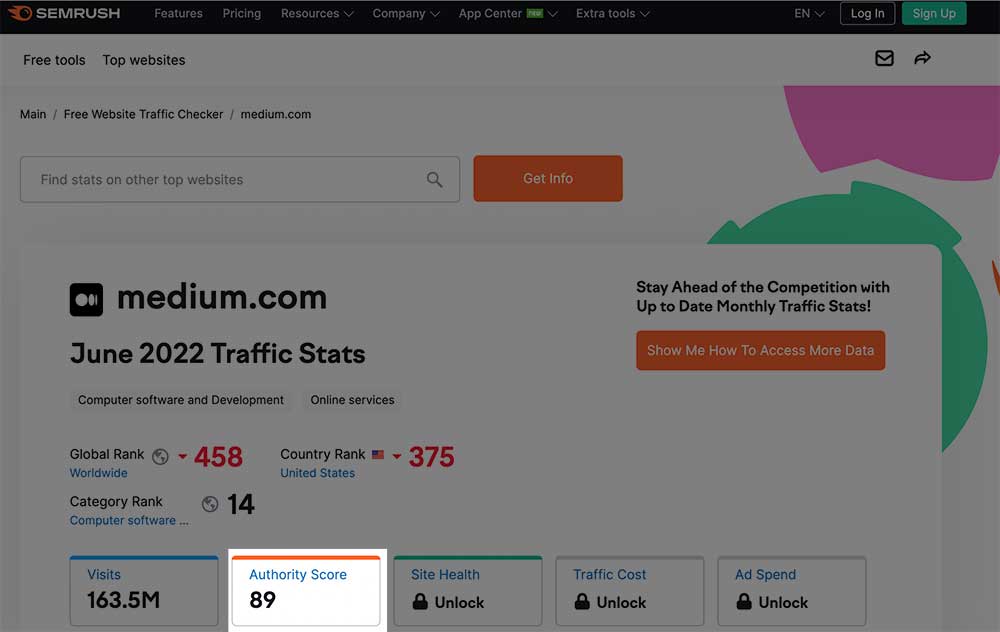1000x632 pixels.
Task: Click the lock icon in Ad Spend
Action: (744, 601)
